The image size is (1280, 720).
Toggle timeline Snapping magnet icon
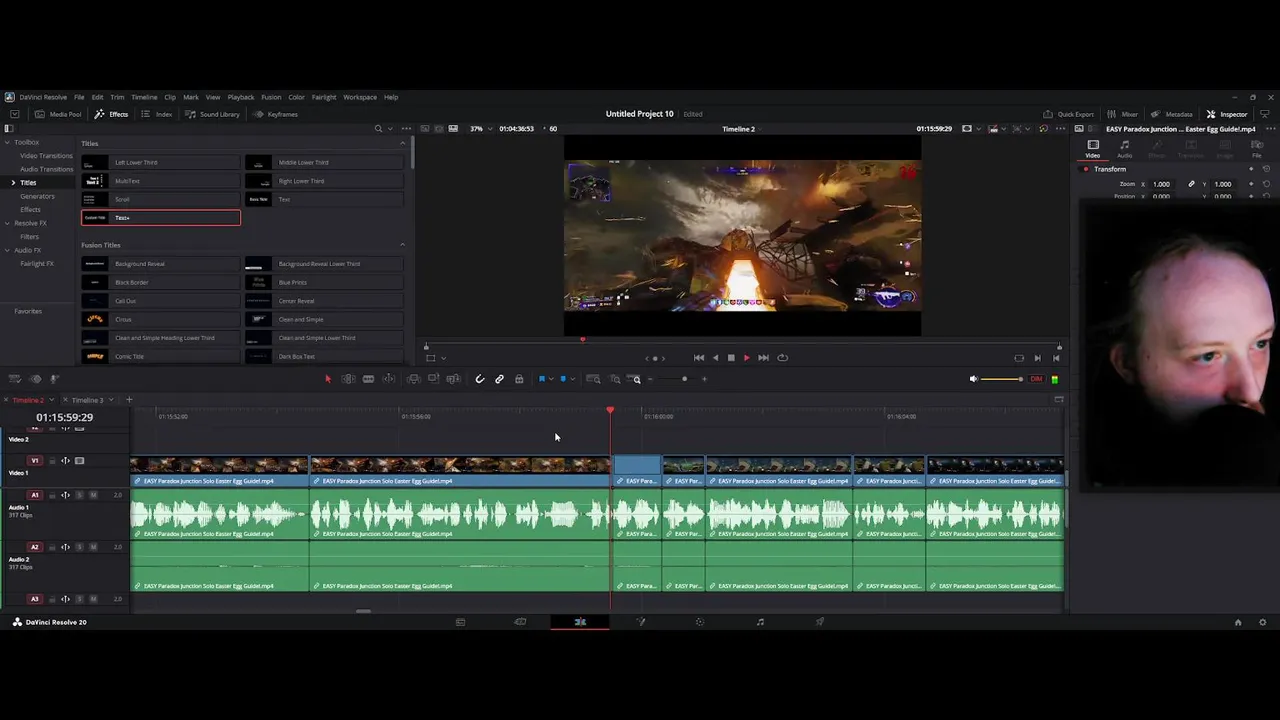point(480,379)
